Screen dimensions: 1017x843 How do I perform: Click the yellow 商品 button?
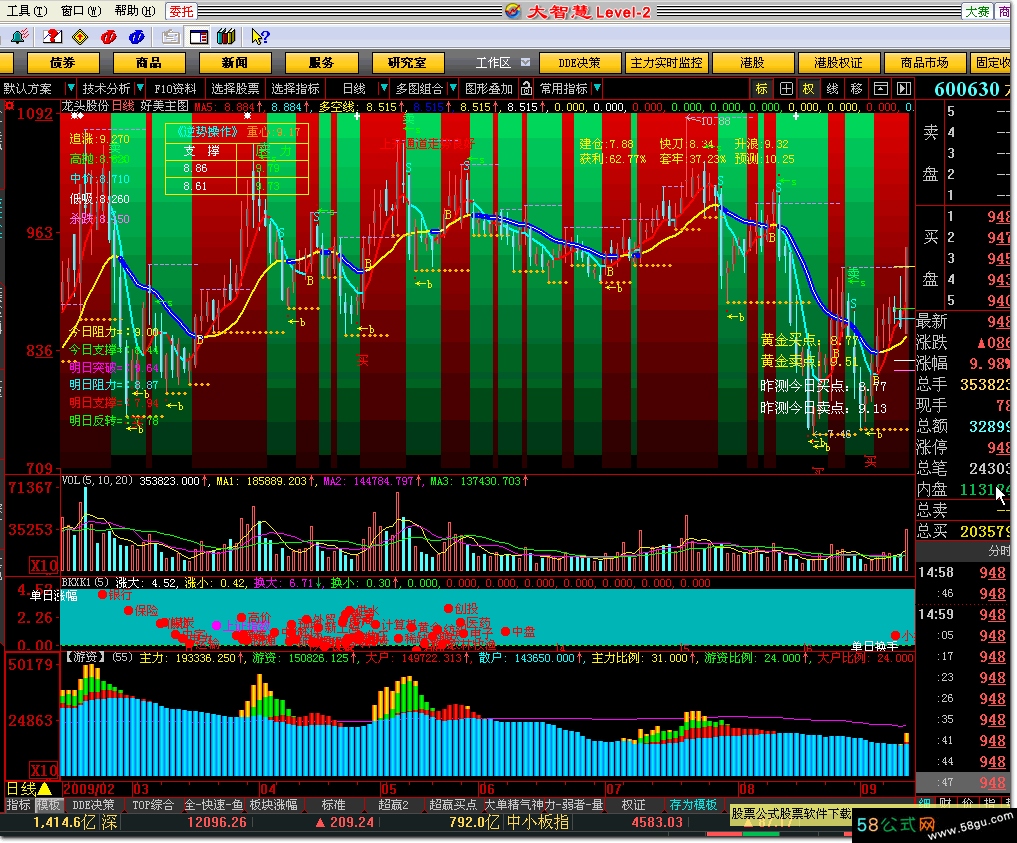coord(149,63)
